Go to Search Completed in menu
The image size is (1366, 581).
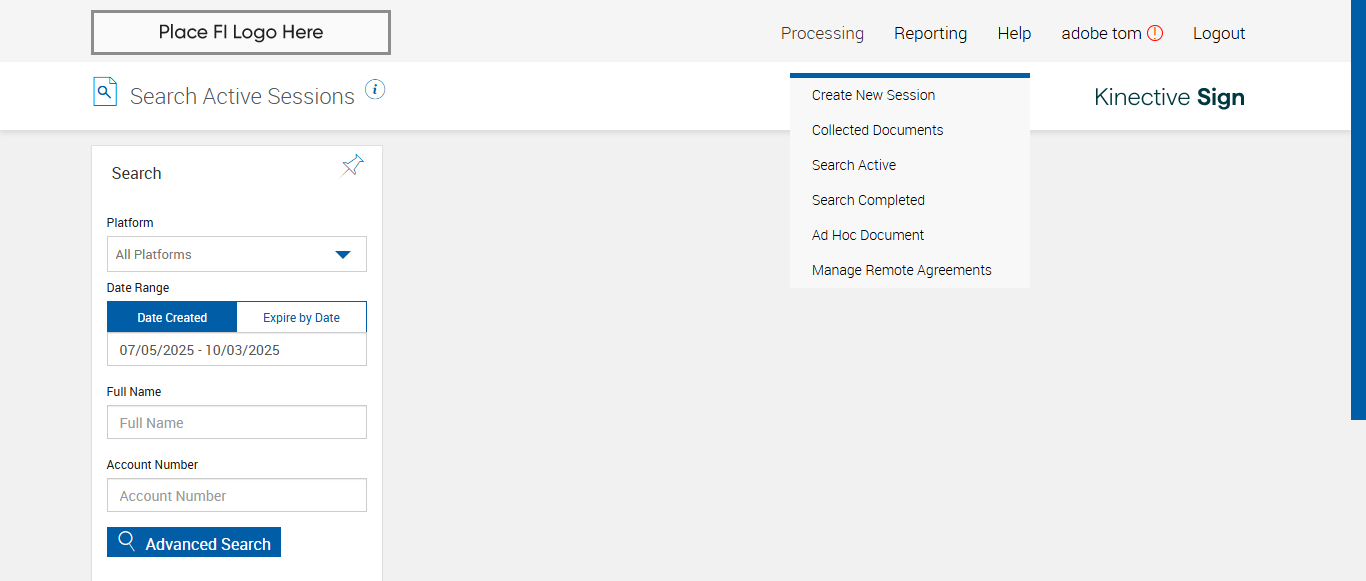(x=868, y=200)
